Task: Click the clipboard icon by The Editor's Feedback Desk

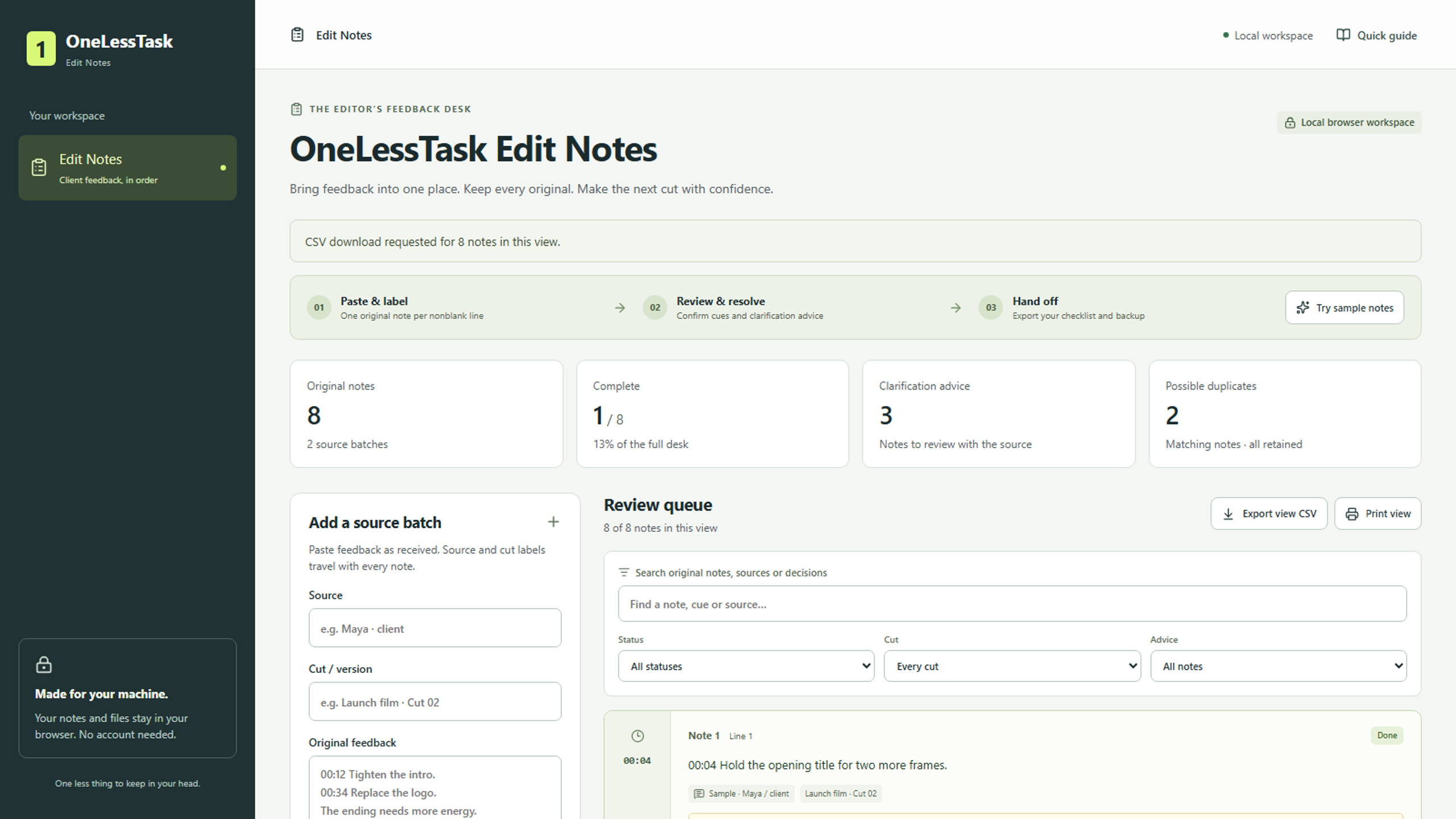Action: pyautogui.click(x=296, y=109)
